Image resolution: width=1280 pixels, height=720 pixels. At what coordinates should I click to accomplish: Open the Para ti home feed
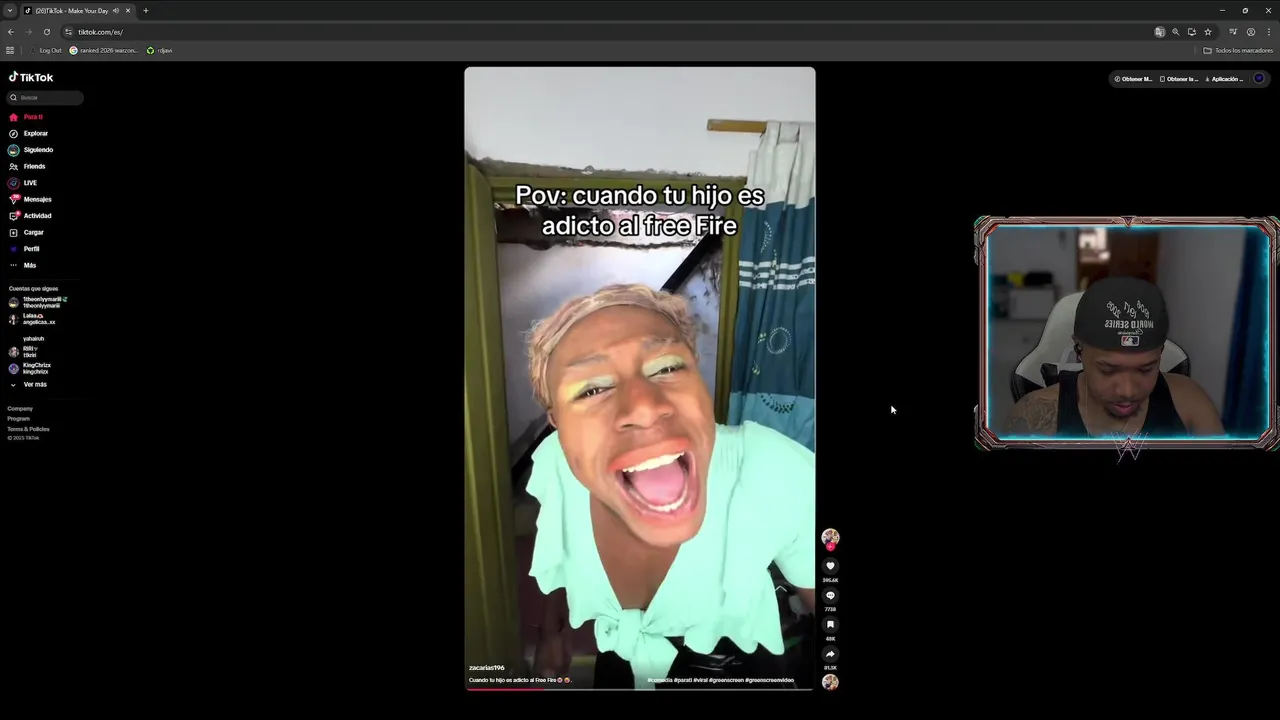[x=27, y=117]
